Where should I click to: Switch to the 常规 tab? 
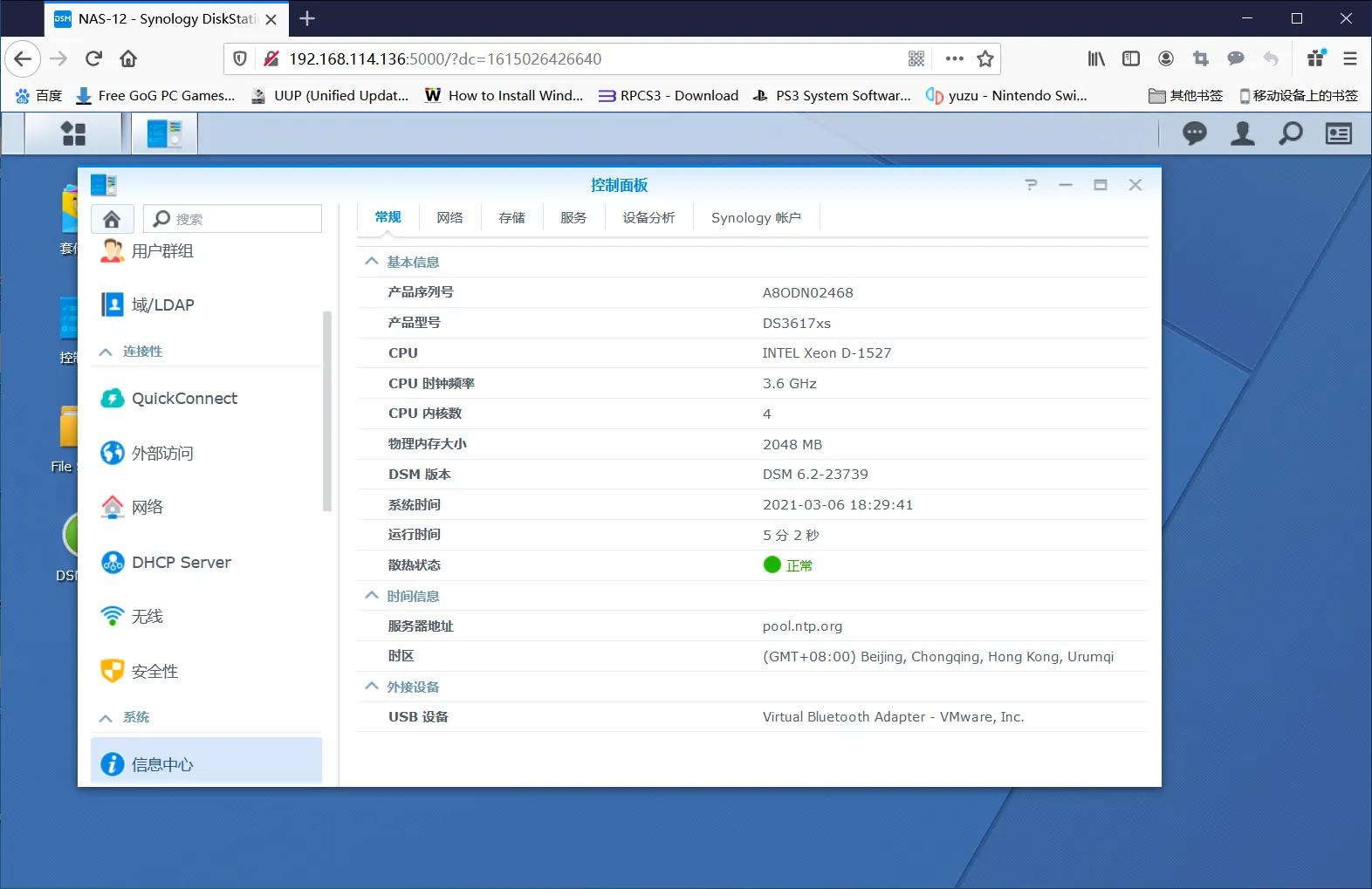(x=388, y=217)
